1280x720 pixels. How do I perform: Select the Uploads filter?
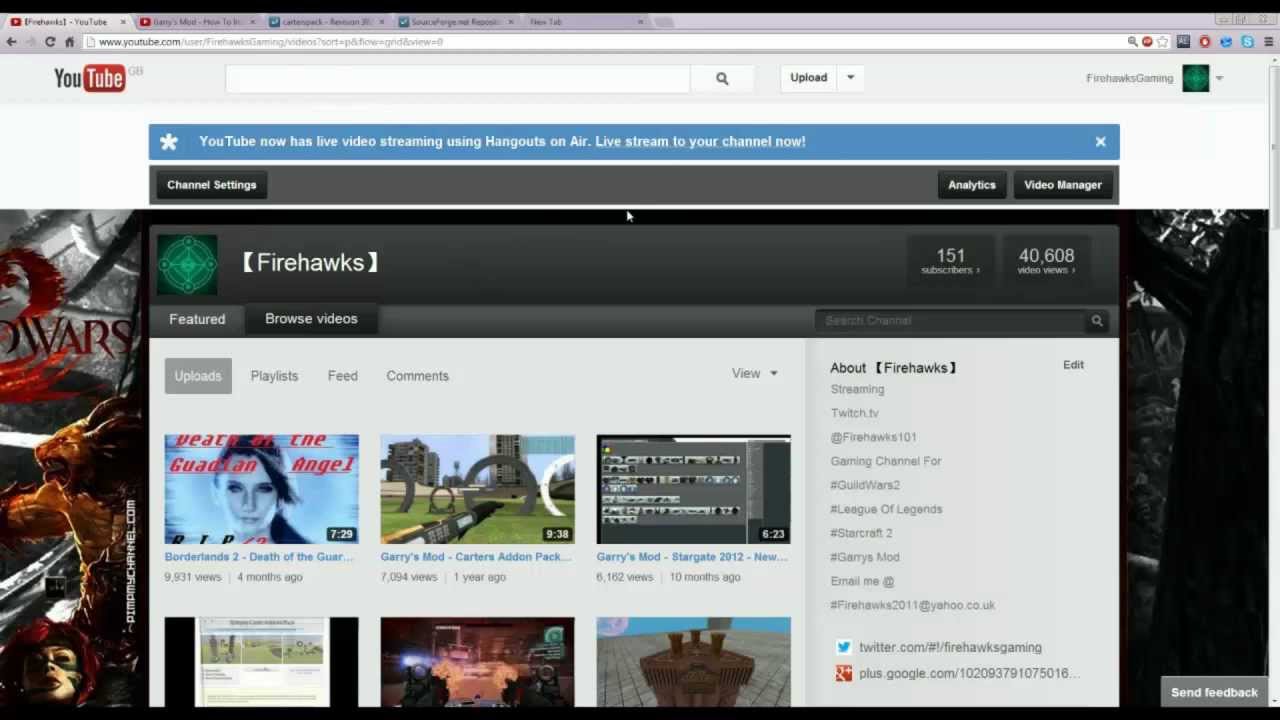198,376
